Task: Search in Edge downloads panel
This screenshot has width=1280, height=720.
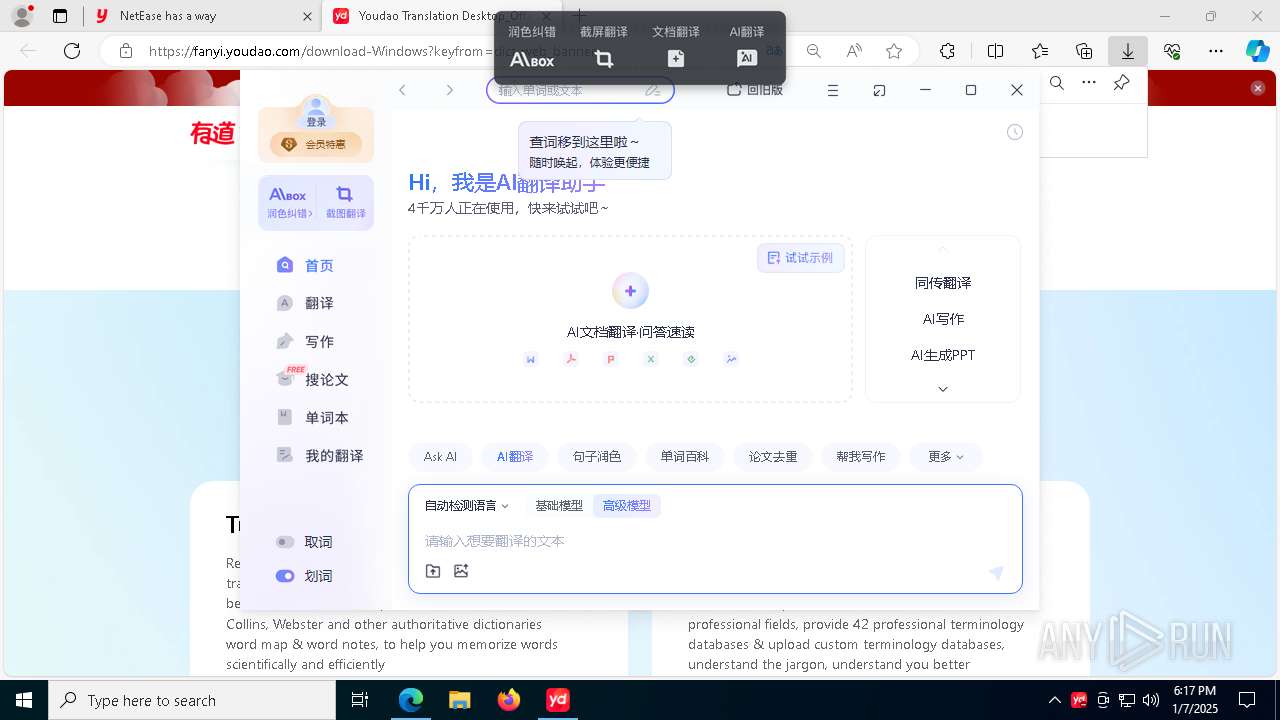Action: [1057, 83]
